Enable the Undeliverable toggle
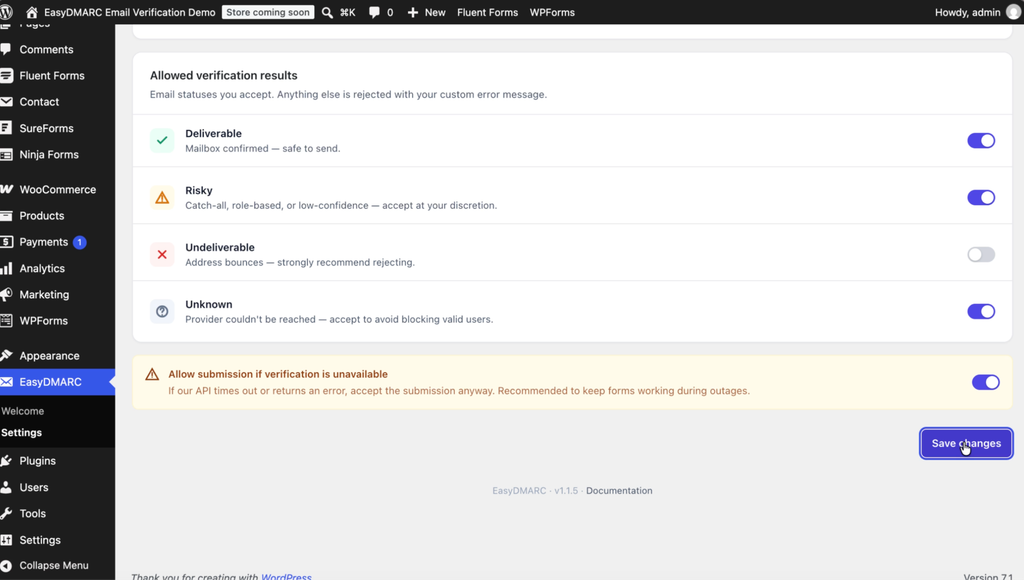The height and width of the screenshot is (580, 1024). (x=981, y=255)
